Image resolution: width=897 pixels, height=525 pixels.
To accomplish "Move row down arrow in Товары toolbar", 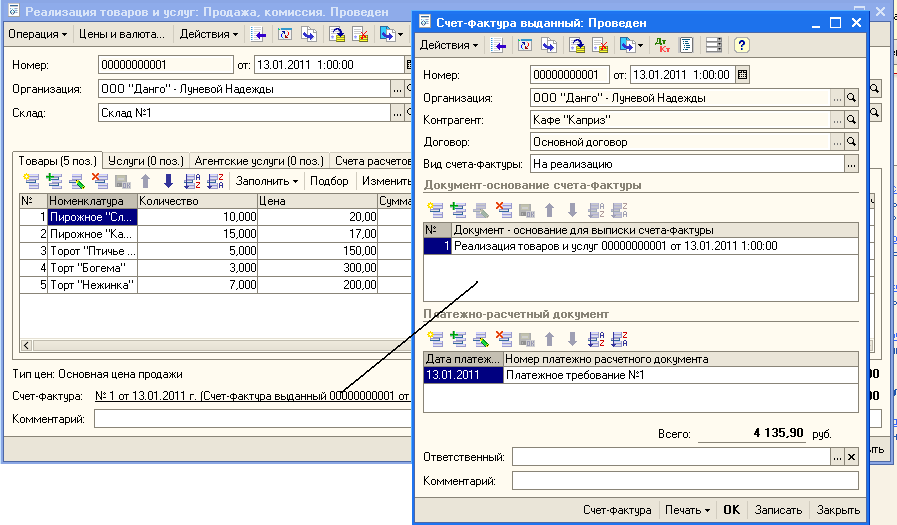I will 168,181.
